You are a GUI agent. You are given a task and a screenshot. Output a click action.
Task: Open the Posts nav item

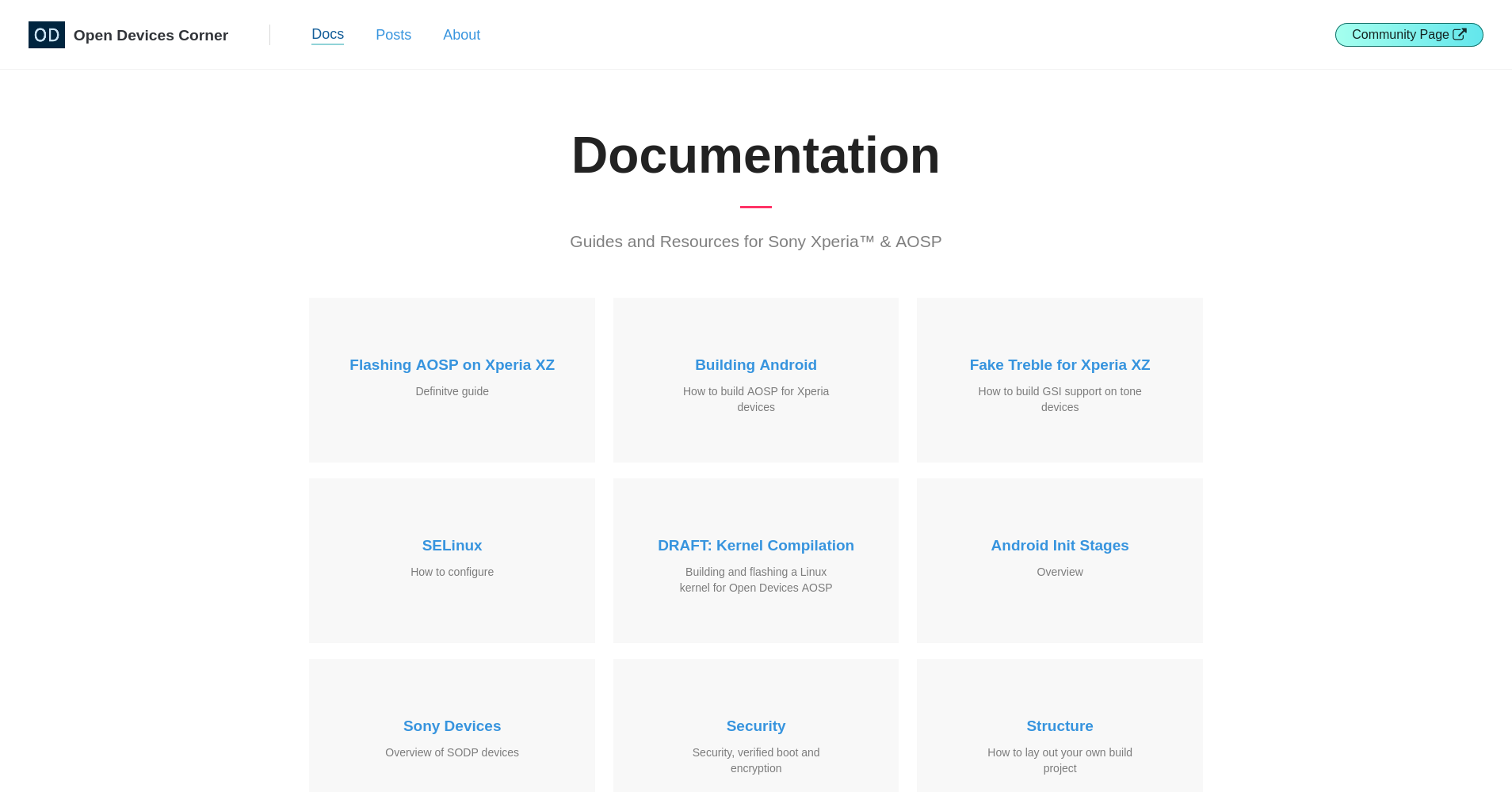click(393, 35)
